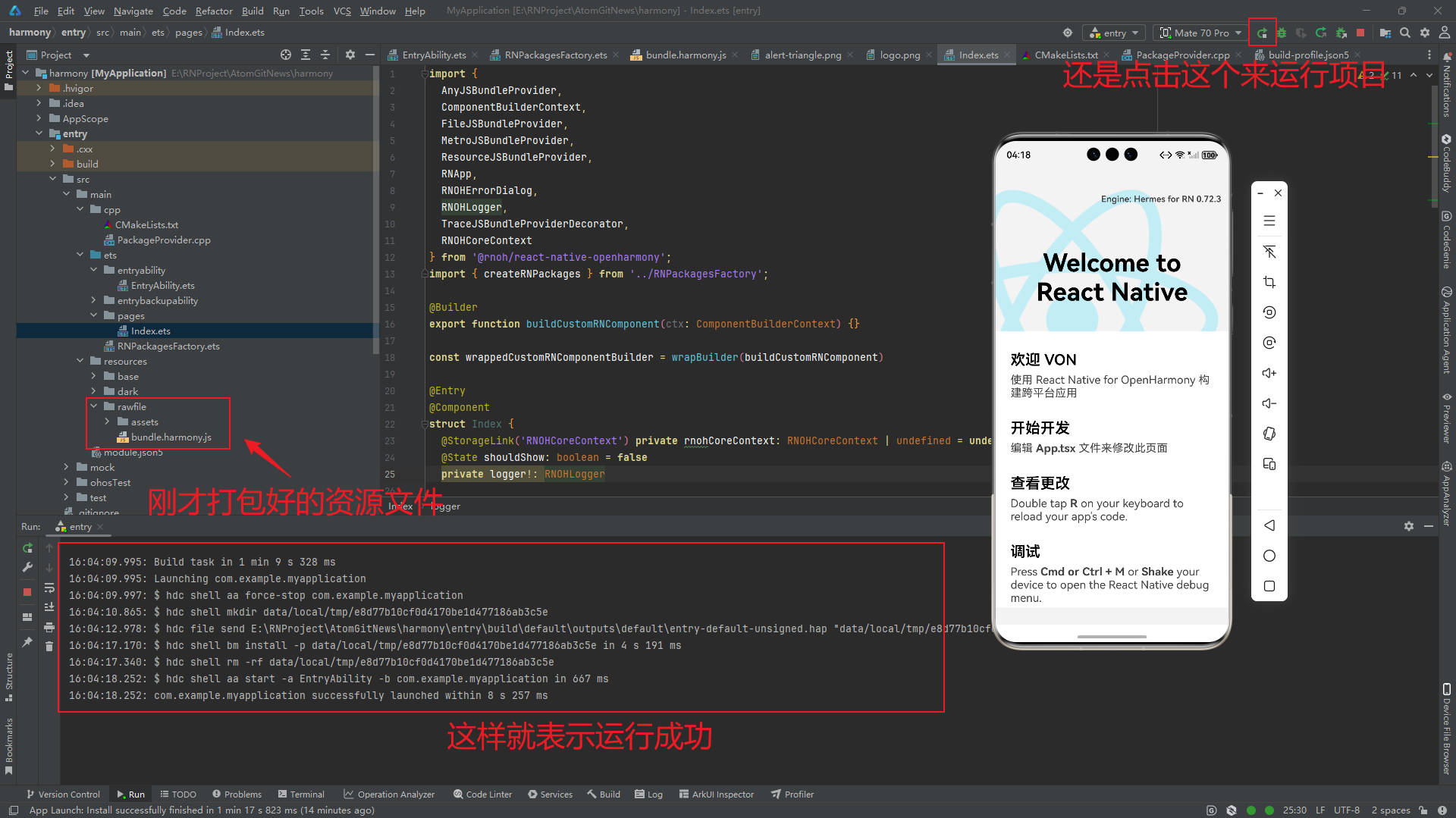This screenshot has width=1456, height=818.
Task: Start debugging with the Debug icon
Action: coord(1282,33)
